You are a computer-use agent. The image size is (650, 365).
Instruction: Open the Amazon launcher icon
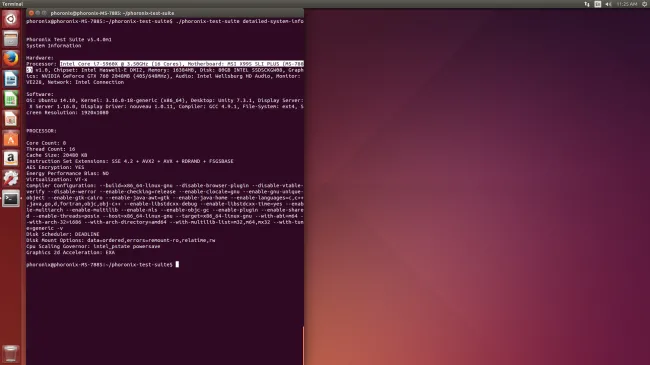coord(11,158)
